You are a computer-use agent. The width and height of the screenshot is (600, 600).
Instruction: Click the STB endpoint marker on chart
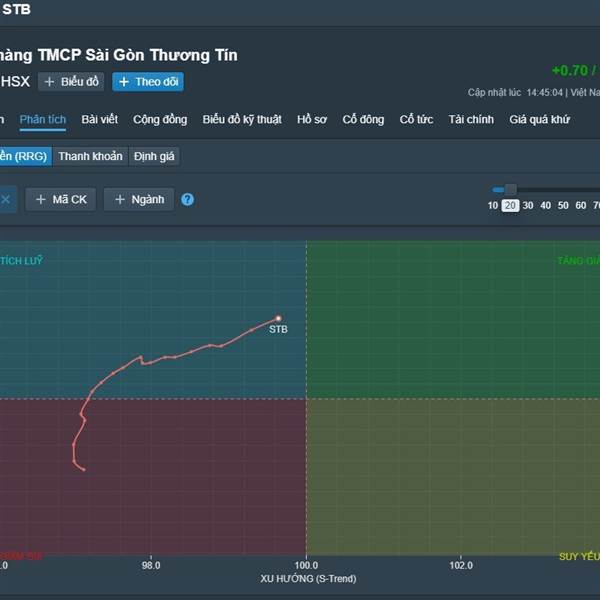[x=279, y=318]
